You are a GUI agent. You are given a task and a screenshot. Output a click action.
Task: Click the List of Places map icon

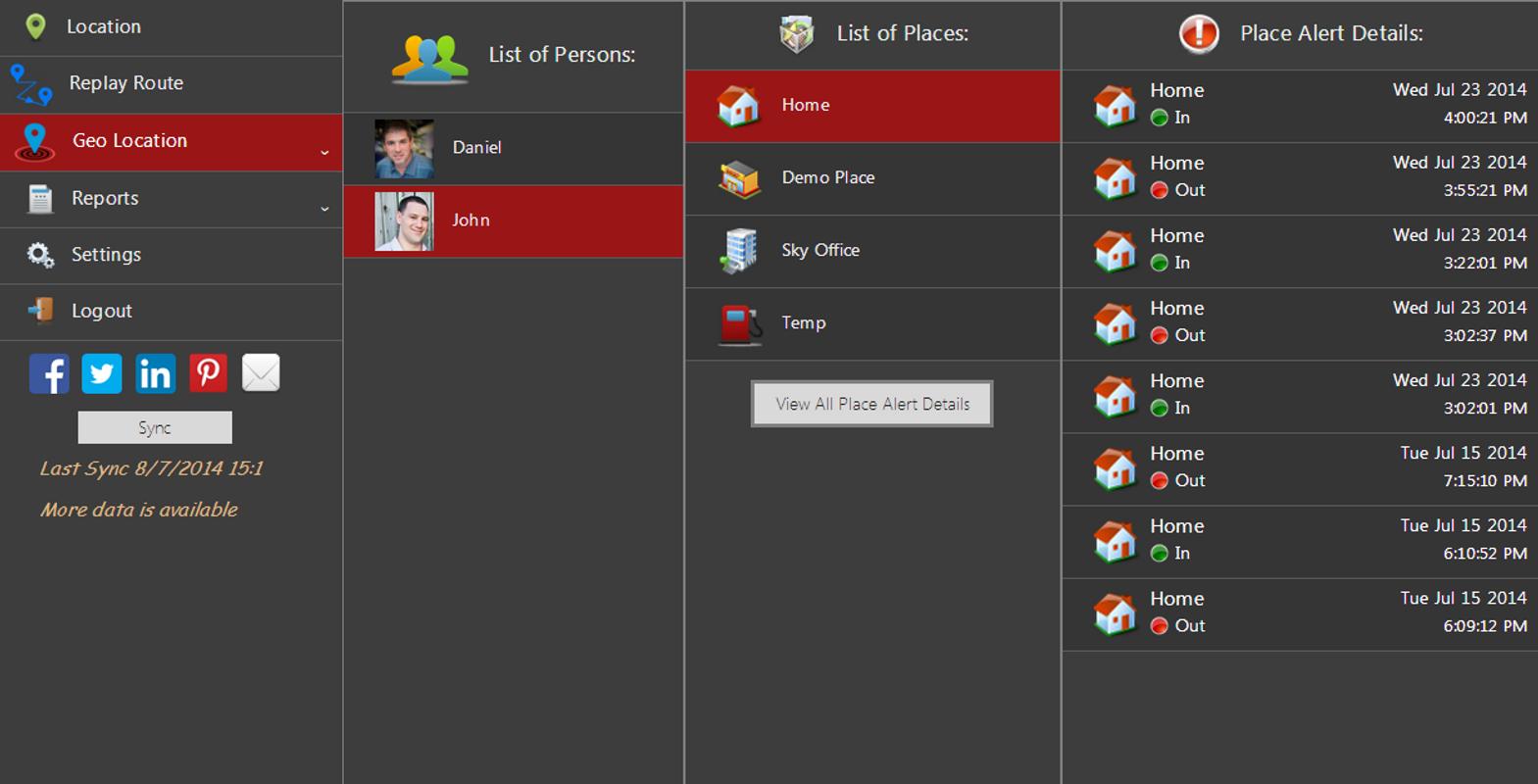797,33
